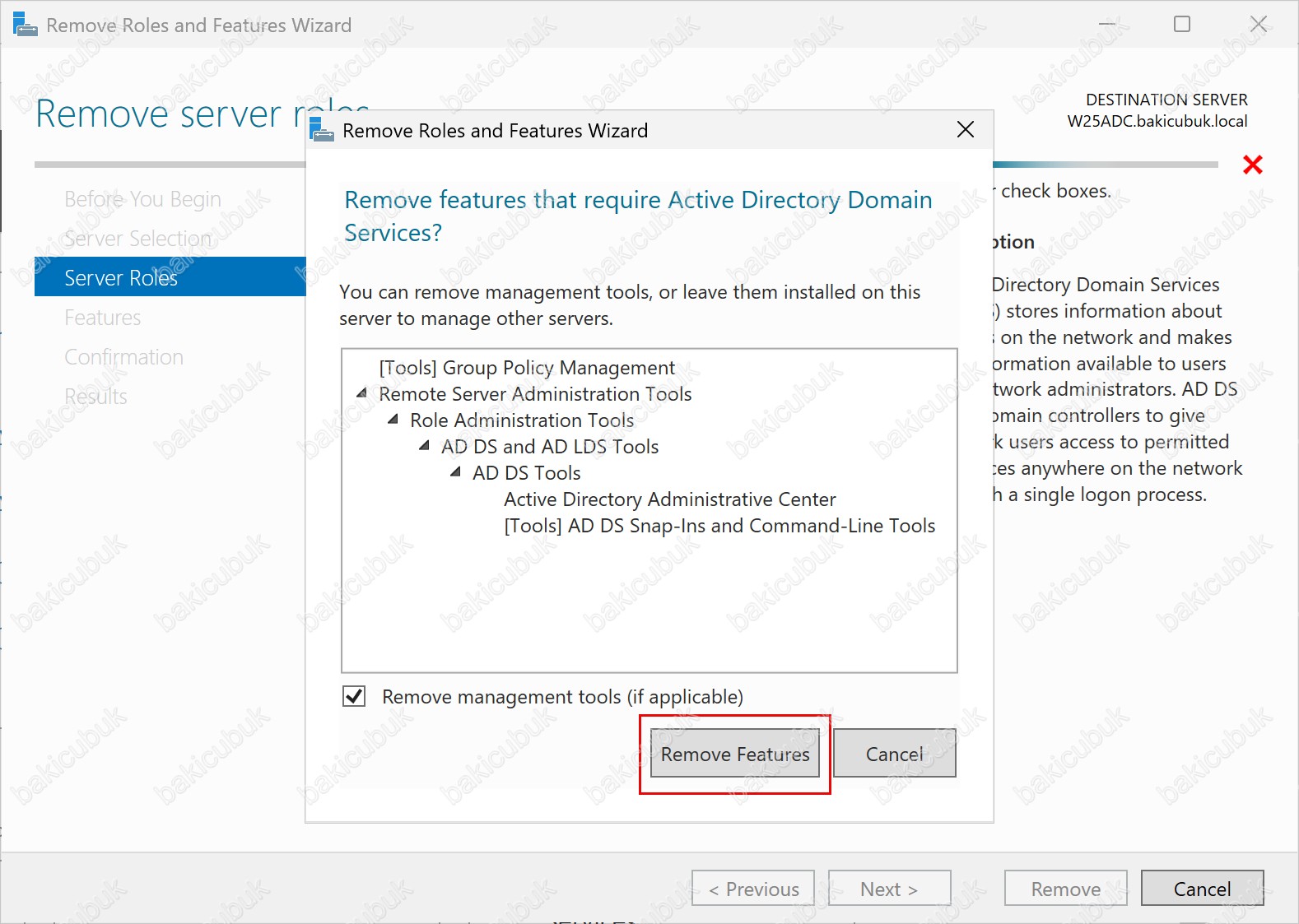
Task: Collapse the AD DS Tools node
Action: point(455,473)
